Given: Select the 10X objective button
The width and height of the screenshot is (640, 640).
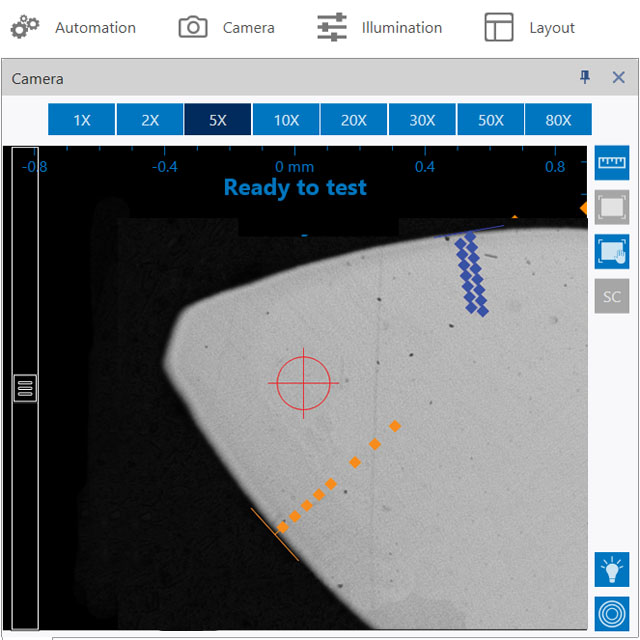Looking at the screenshot, I should click(x=286, y=120).
